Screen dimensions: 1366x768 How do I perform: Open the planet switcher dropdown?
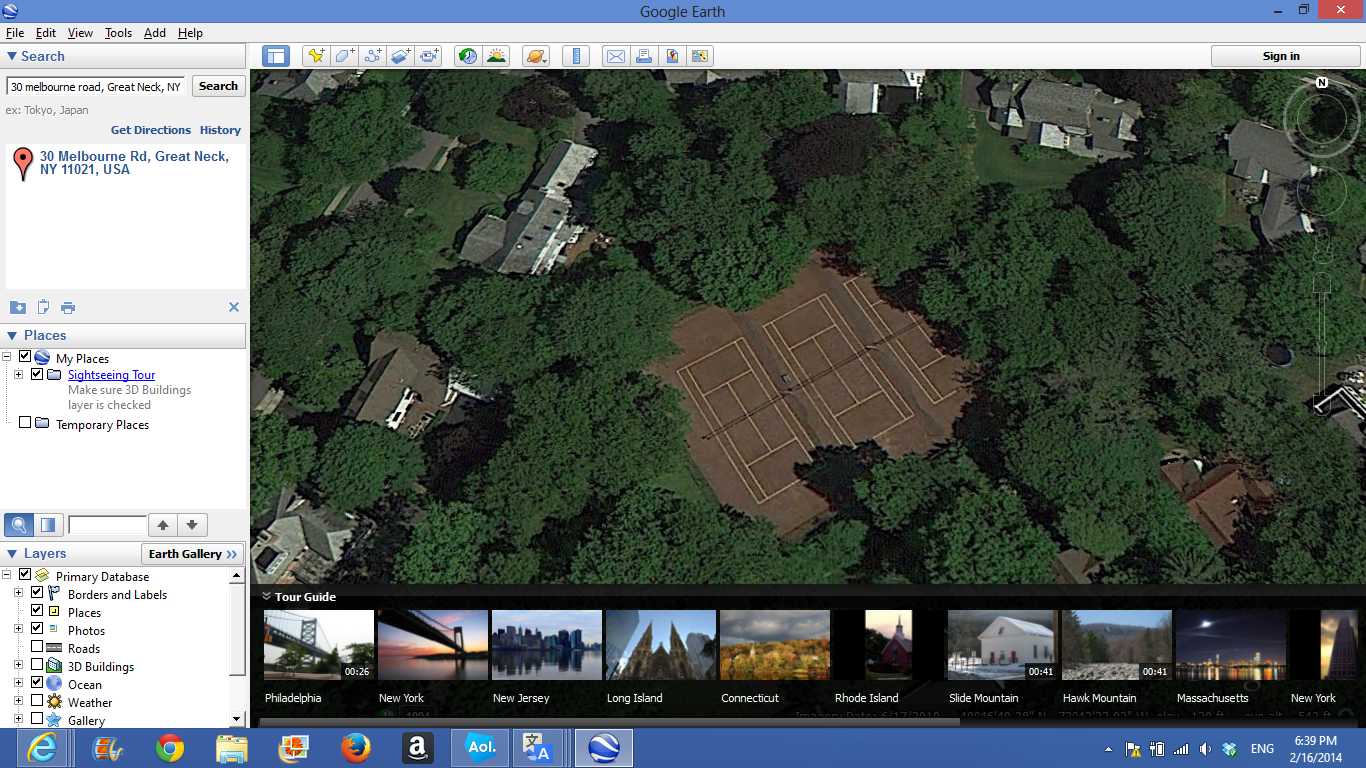pyautogui.click(x=536, y=56)
